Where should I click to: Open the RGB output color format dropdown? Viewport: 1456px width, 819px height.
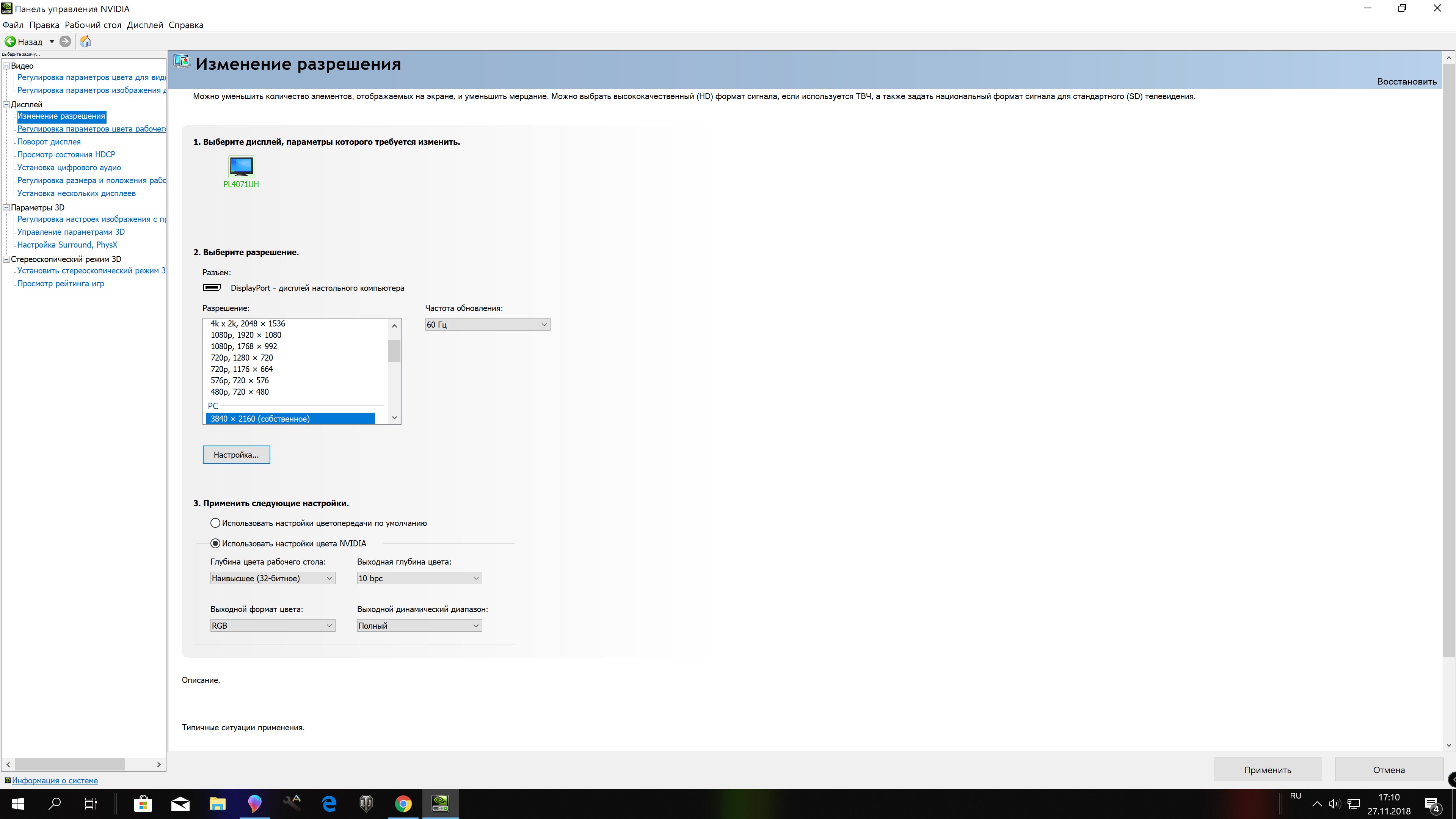[x=272, y=626]
